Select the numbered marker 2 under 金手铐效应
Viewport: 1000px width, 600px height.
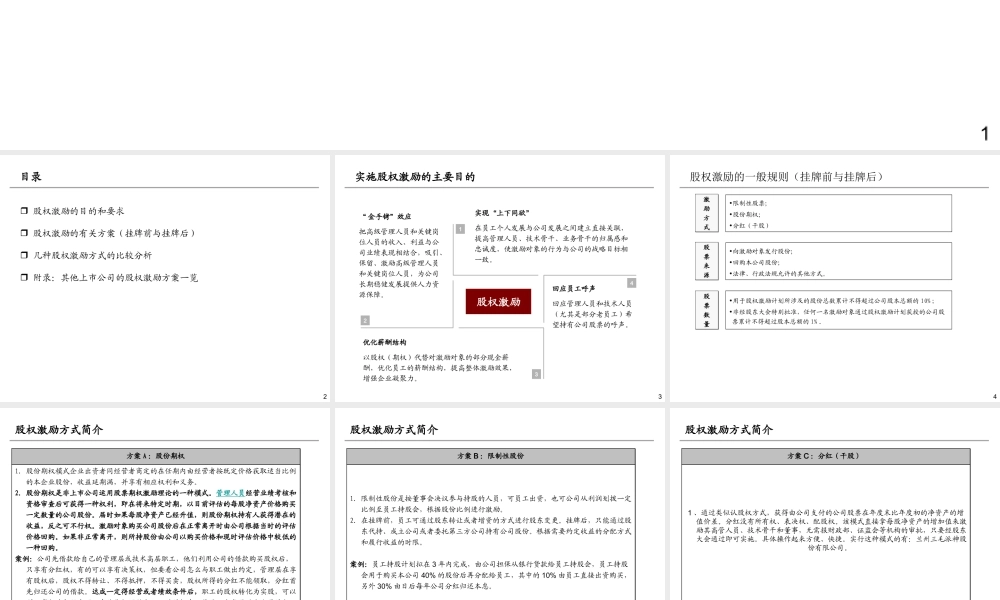(364, 320)
